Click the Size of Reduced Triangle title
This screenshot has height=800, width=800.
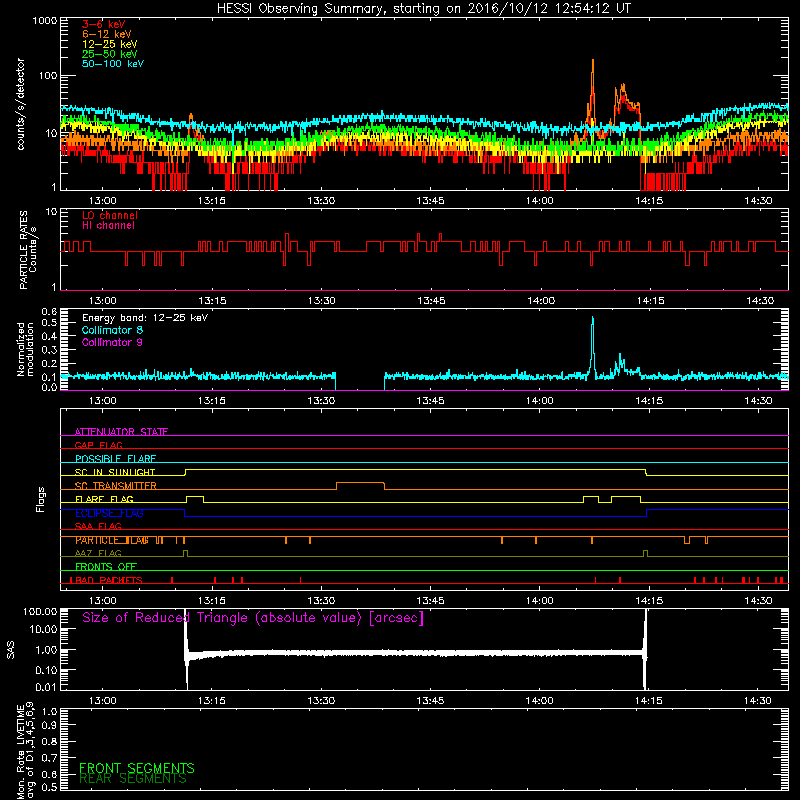(253, 618)
